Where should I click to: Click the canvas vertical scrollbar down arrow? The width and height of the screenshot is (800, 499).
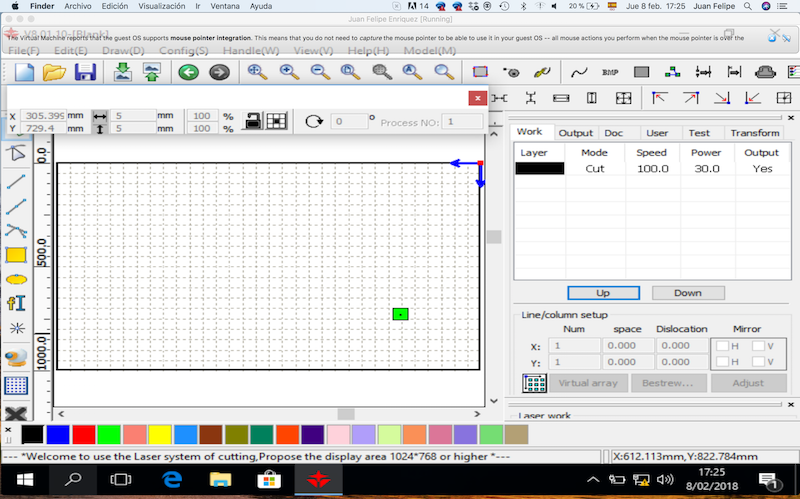[494, 401]
